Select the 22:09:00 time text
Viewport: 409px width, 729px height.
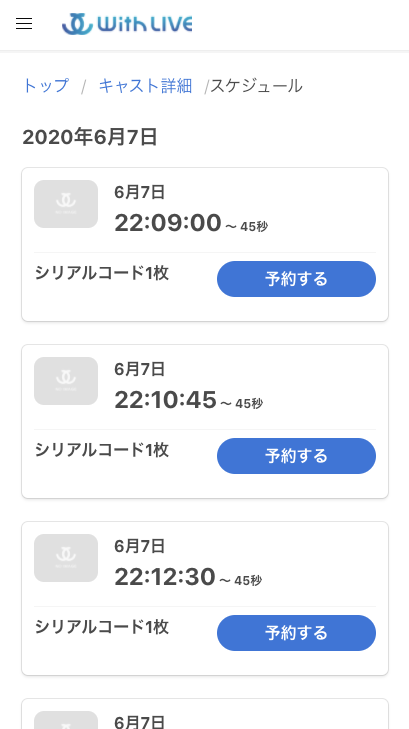[x=168, y=223]
